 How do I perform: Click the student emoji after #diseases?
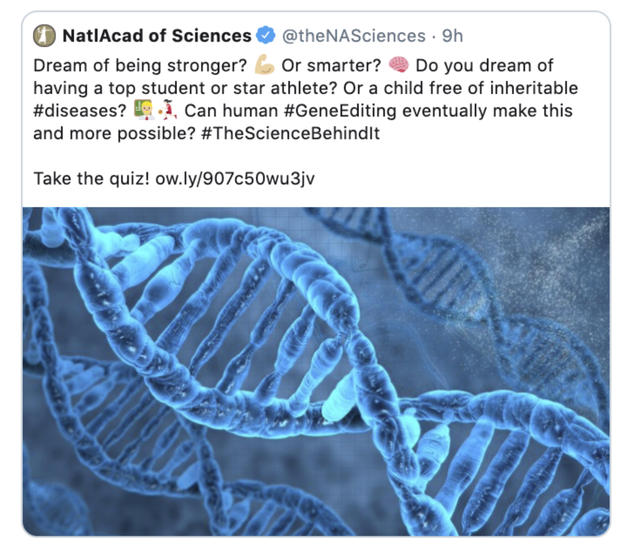pyautogui.click(x=132, y=110)
